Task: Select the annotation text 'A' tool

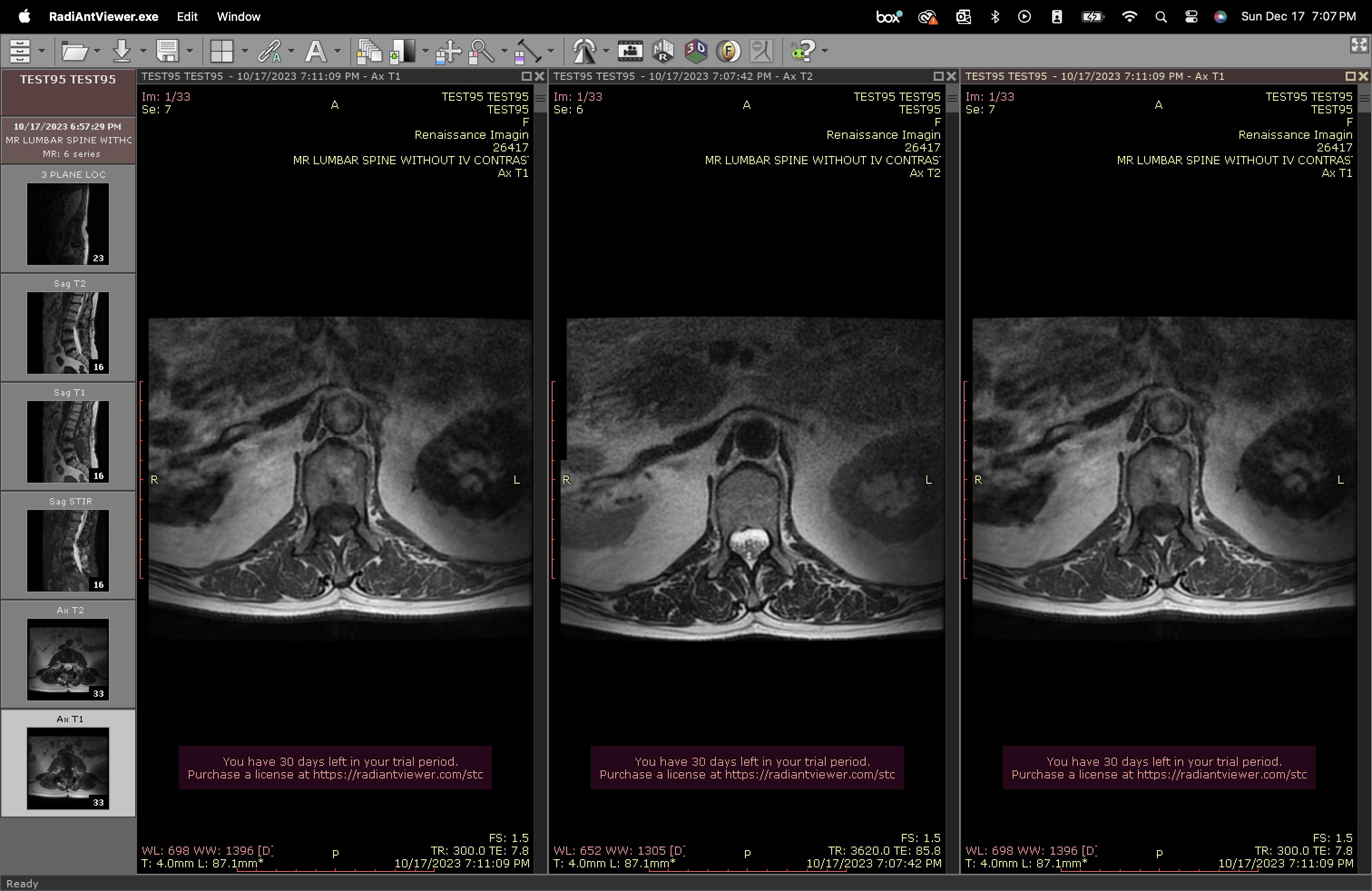Action: pos(315,51)
